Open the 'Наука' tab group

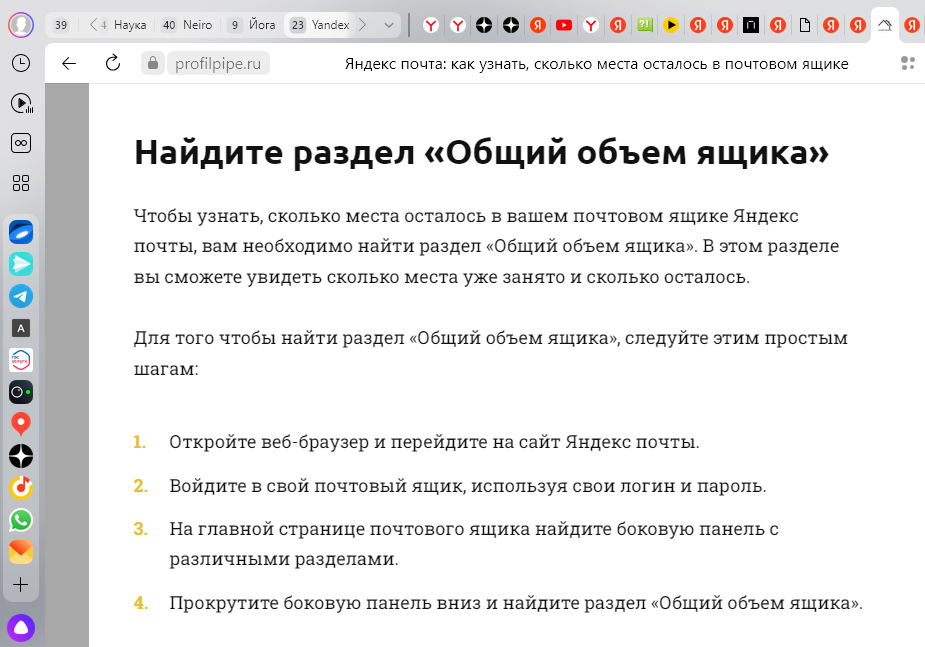124,25
